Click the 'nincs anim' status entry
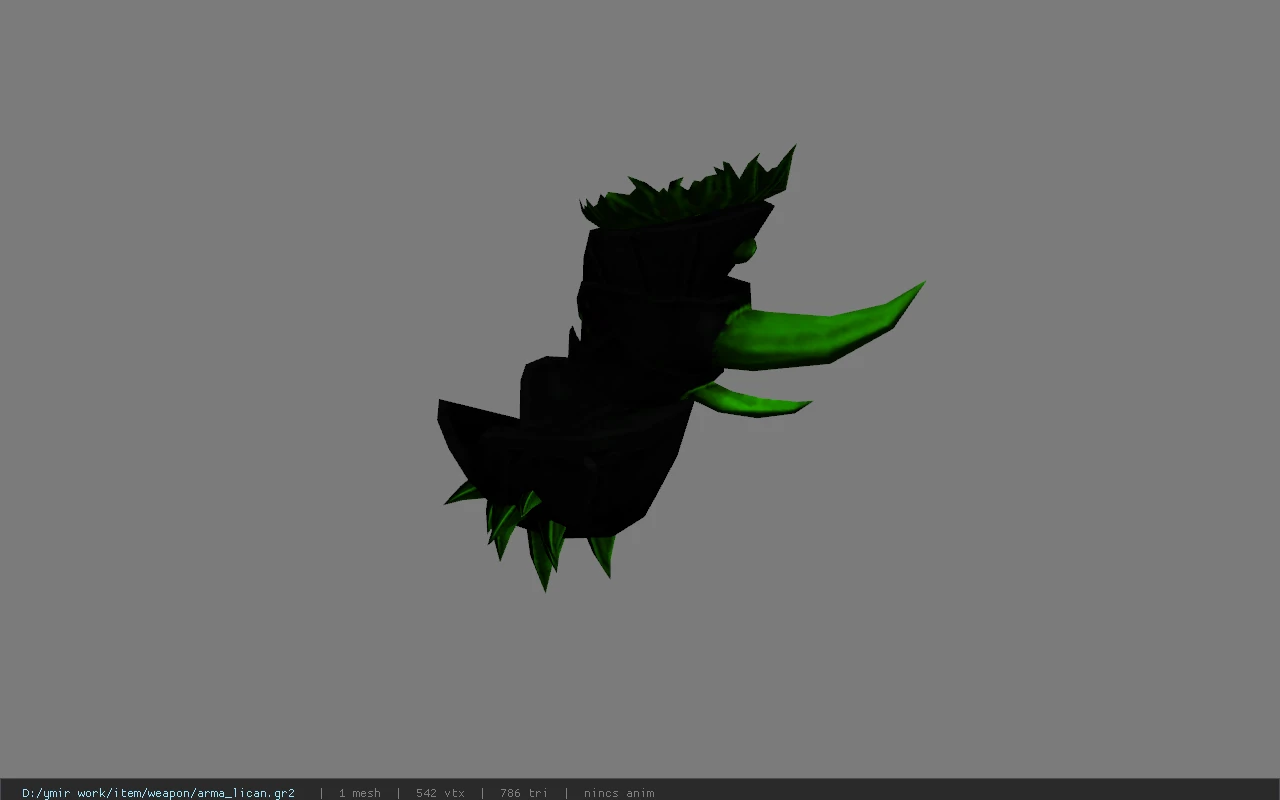The height and width of the screenshot is (800, 1280). click(x=619, y=793)
